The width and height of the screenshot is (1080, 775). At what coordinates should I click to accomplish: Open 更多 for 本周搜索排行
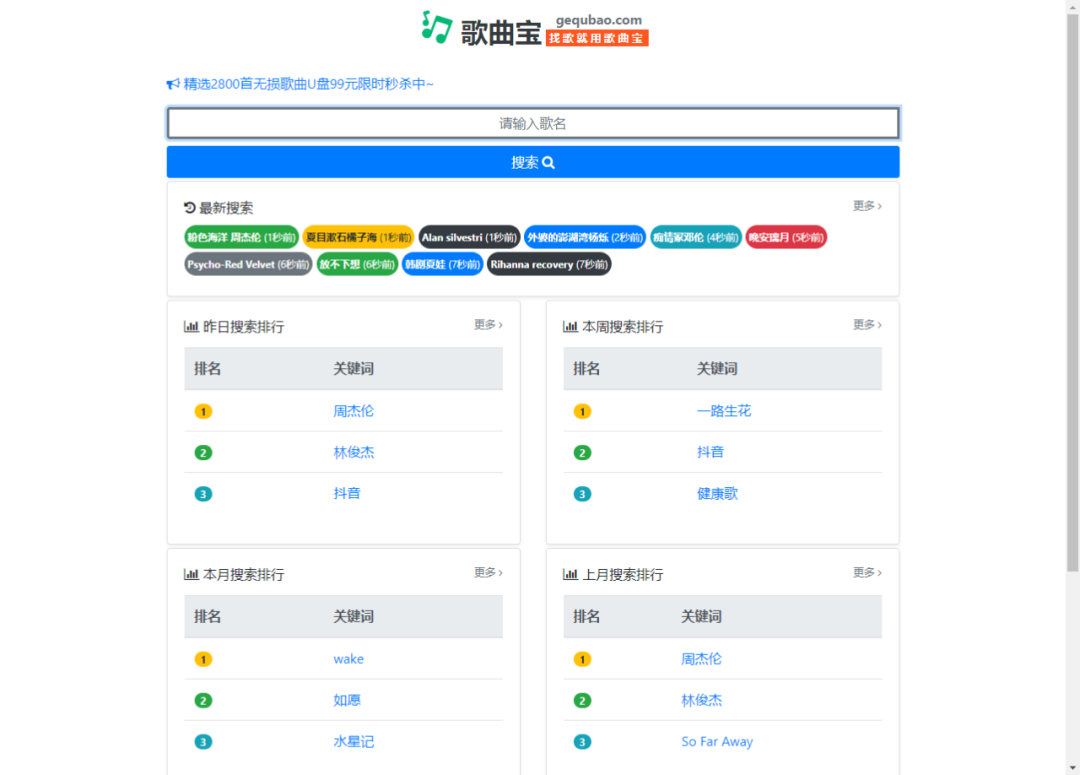(x=867, y=324)
